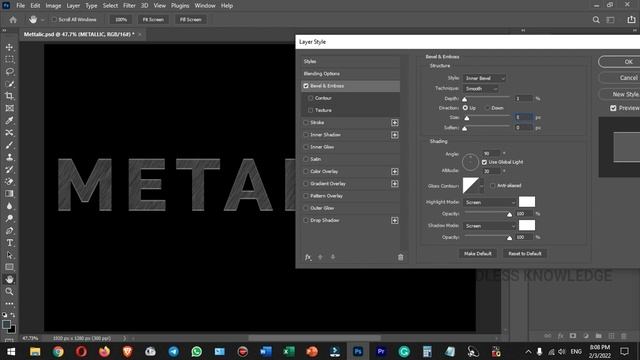Click the Highlight Mode white color swatch
The image size is (640, 360).
527,202
